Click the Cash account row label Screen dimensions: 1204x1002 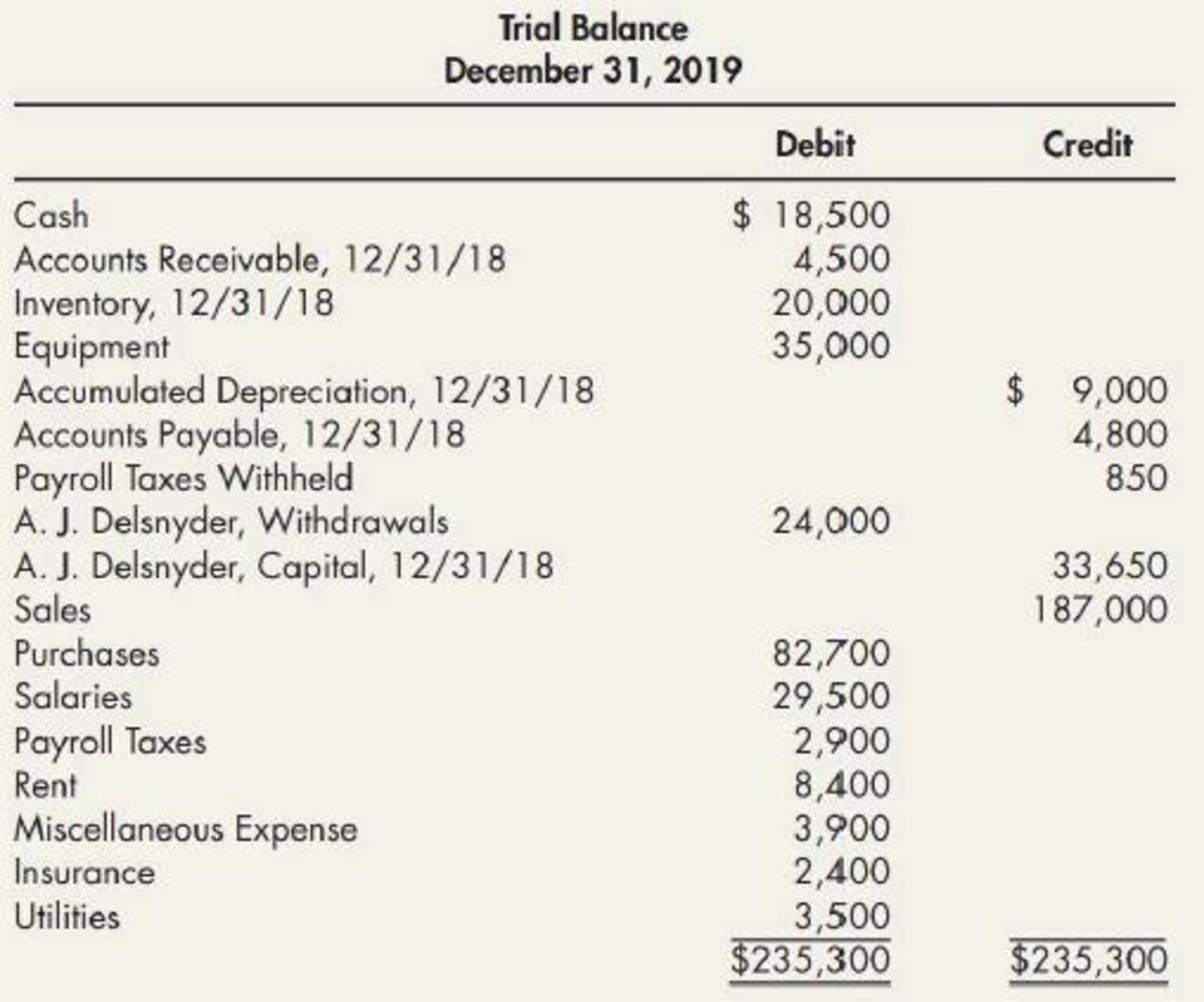tap(52, 215)
